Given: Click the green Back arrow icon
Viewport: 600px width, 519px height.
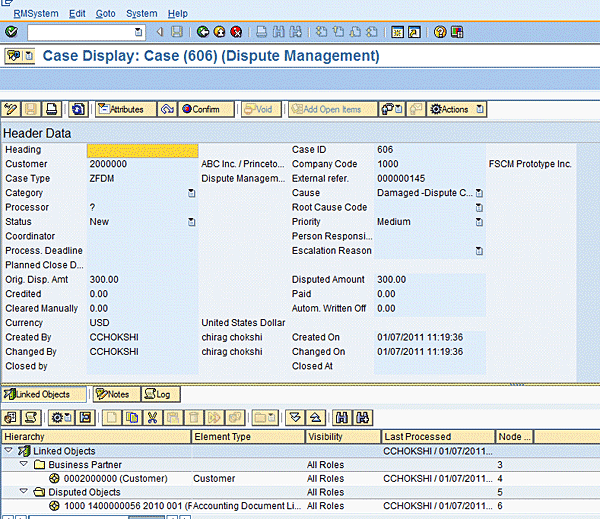Looking at the screenshot, I should (204, 32).
